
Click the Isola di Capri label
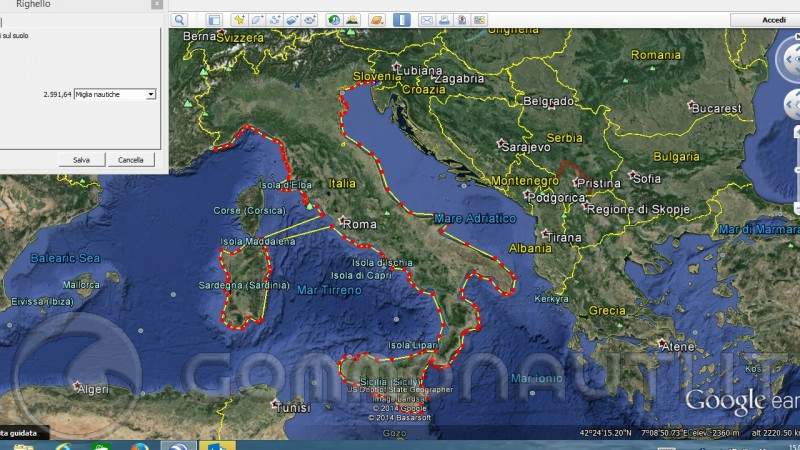(x=361, y=276)
